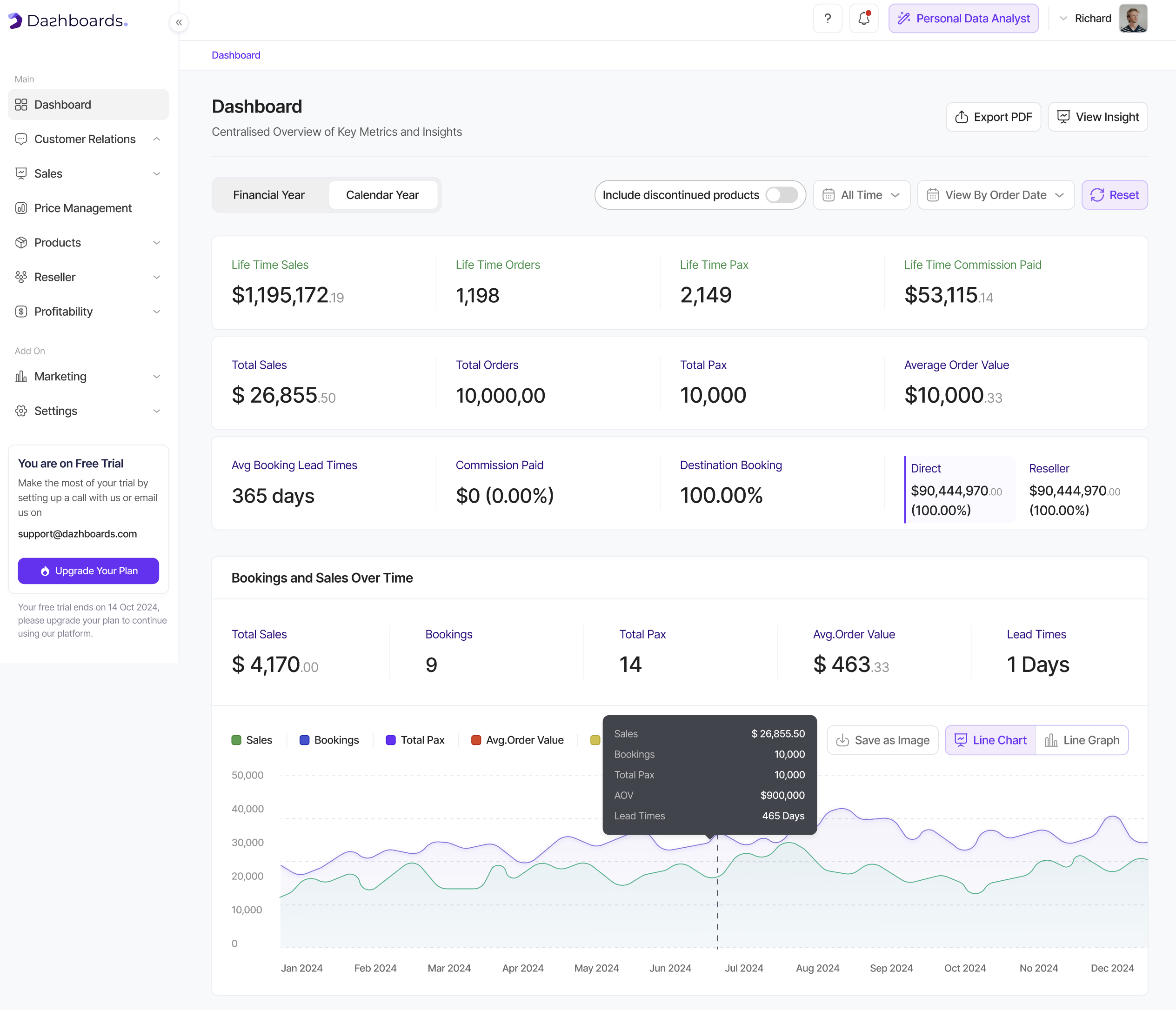The width and height of the screenshot is (1176, 1010).
Task: Collapse sidebar with double chevron icon
Action: [x=179, y=23]
